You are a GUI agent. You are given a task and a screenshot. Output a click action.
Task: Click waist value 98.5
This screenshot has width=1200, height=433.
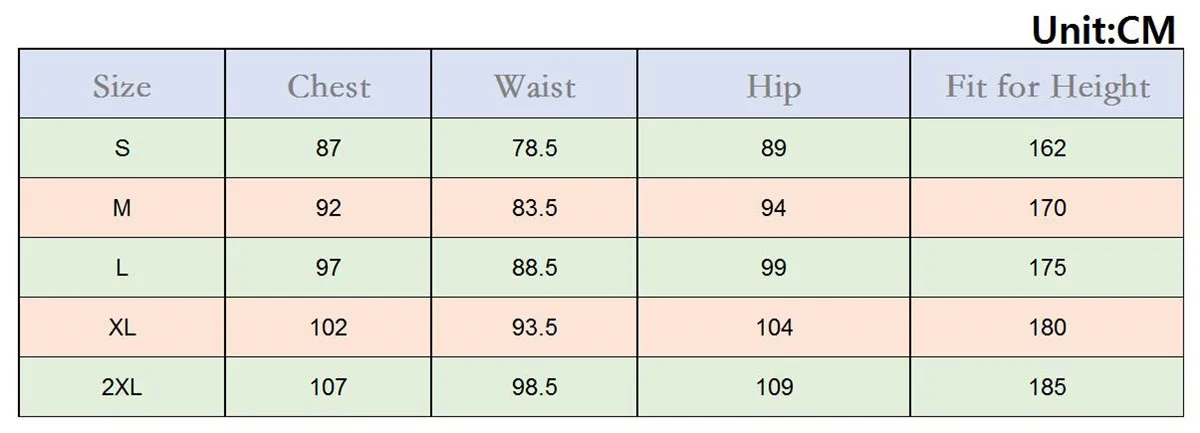point(535,387)
